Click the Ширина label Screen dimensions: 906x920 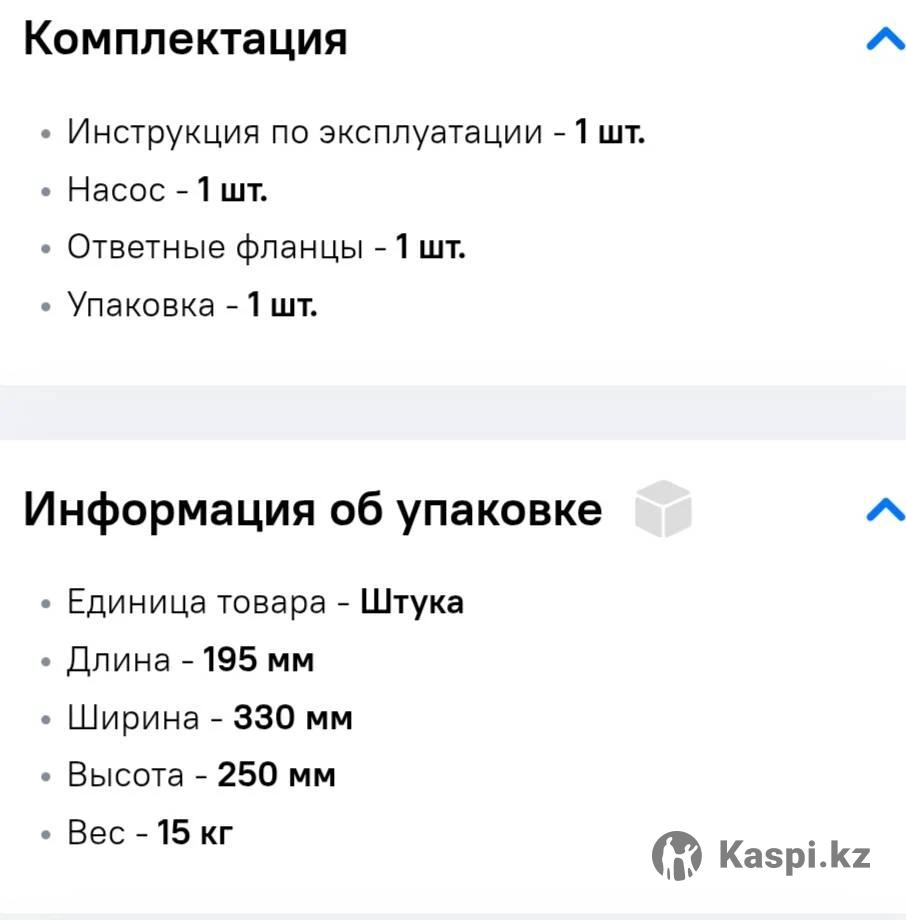[x=134, y=718]
